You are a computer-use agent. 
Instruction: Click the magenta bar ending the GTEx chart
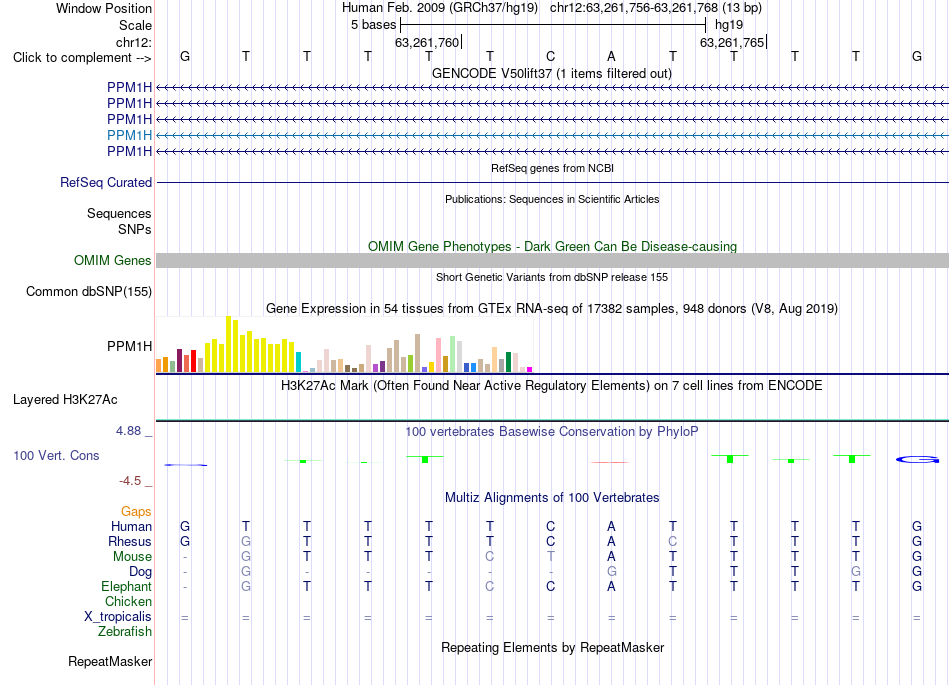530,369
